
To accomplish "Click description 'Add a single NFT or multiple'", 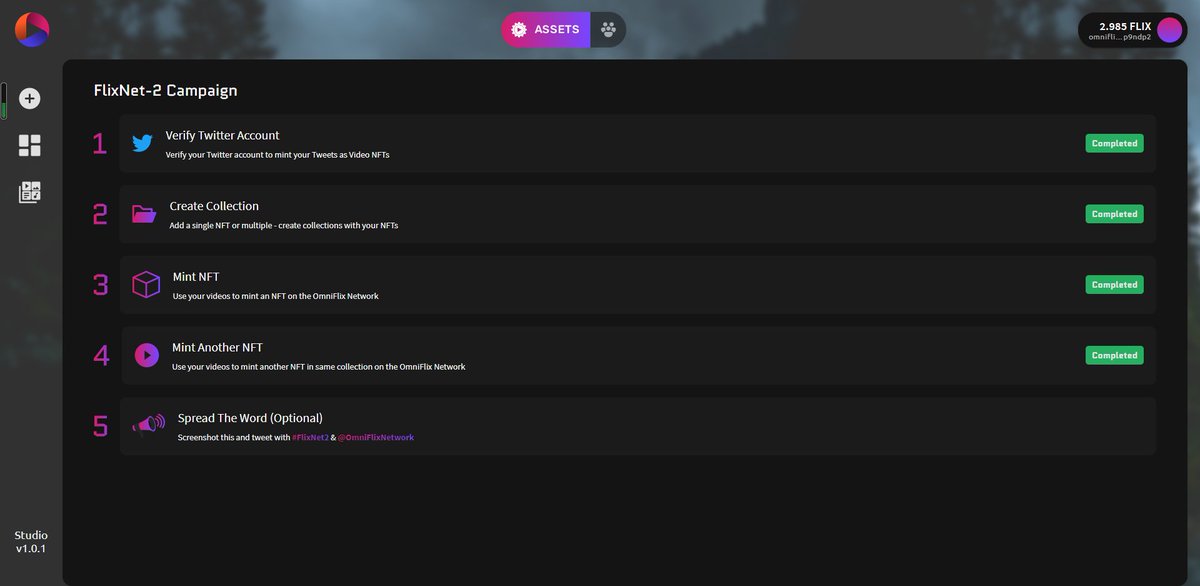I will (284, 226).
